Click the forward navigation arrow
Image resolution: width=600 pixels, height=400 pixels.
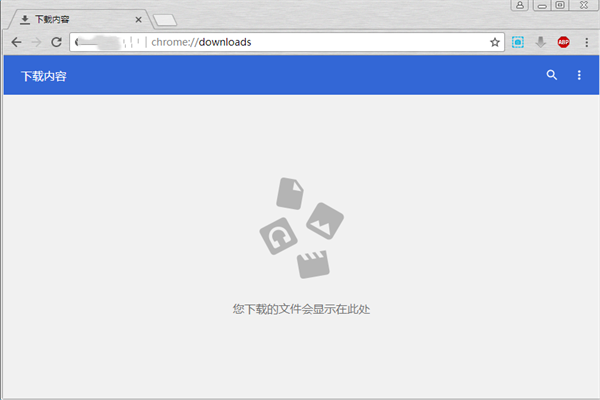click(36, 42)
